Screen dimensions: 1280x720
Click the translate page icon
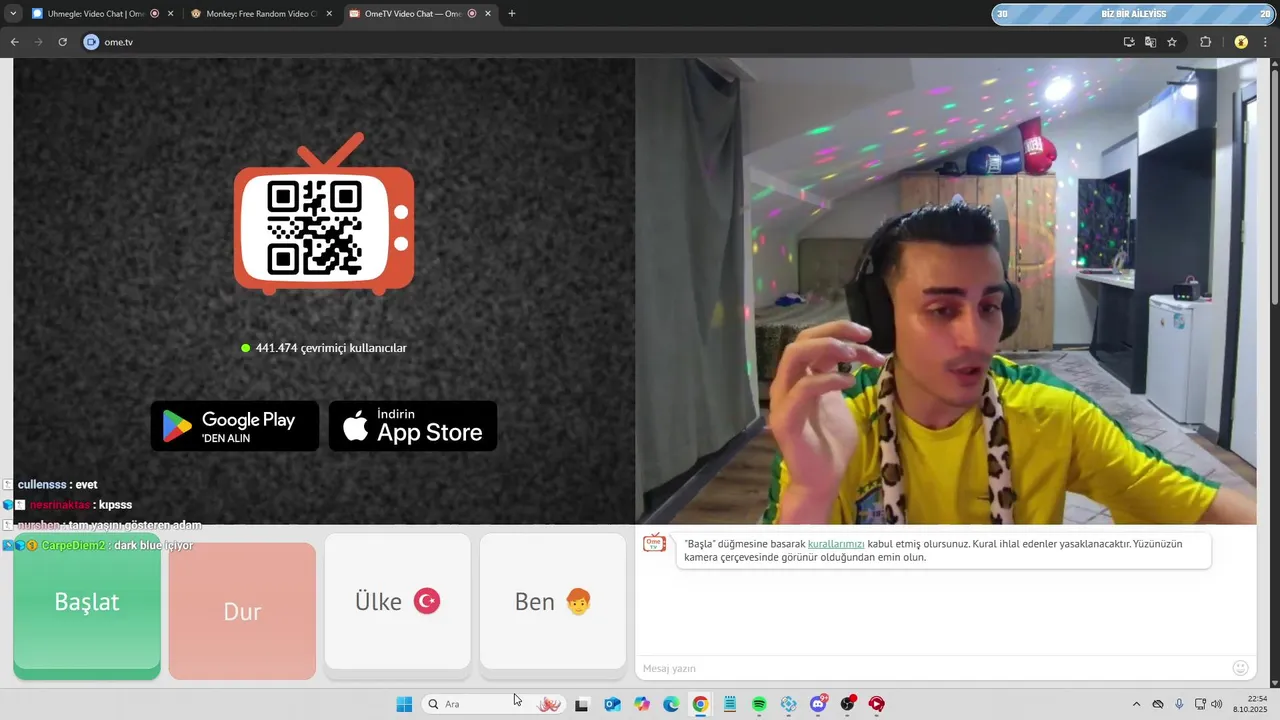1150,42
